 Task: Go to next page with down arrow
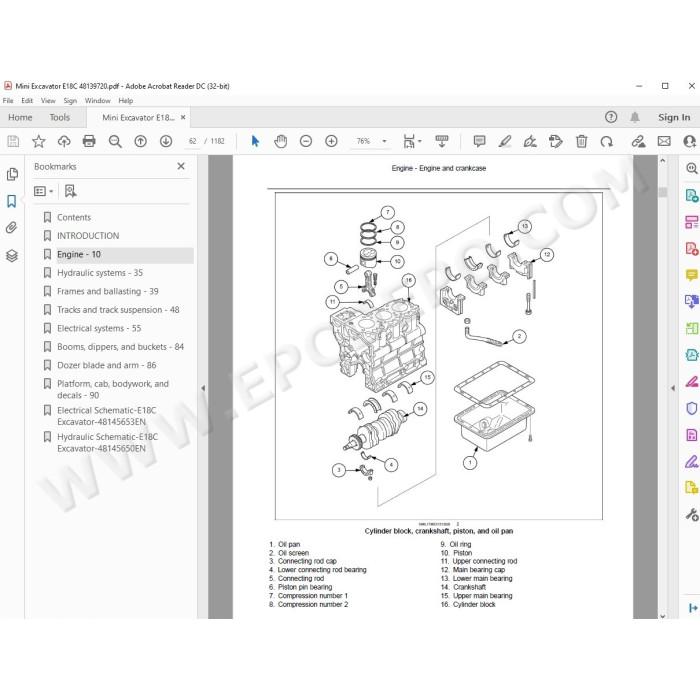pos(166,142)
